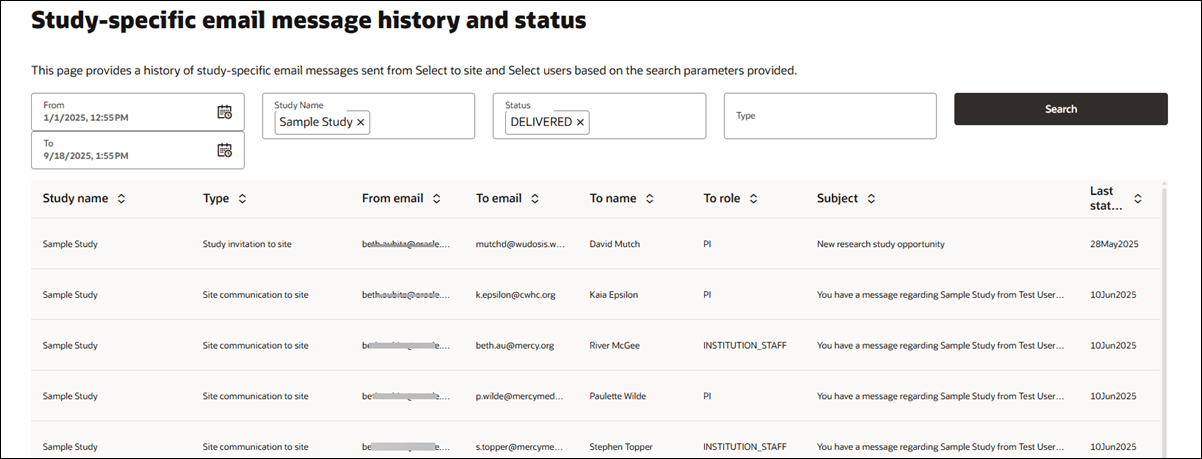This screenshot has height=459, width=1202.
Task: Select the David Mutch name cell
Action: [614, 244]
